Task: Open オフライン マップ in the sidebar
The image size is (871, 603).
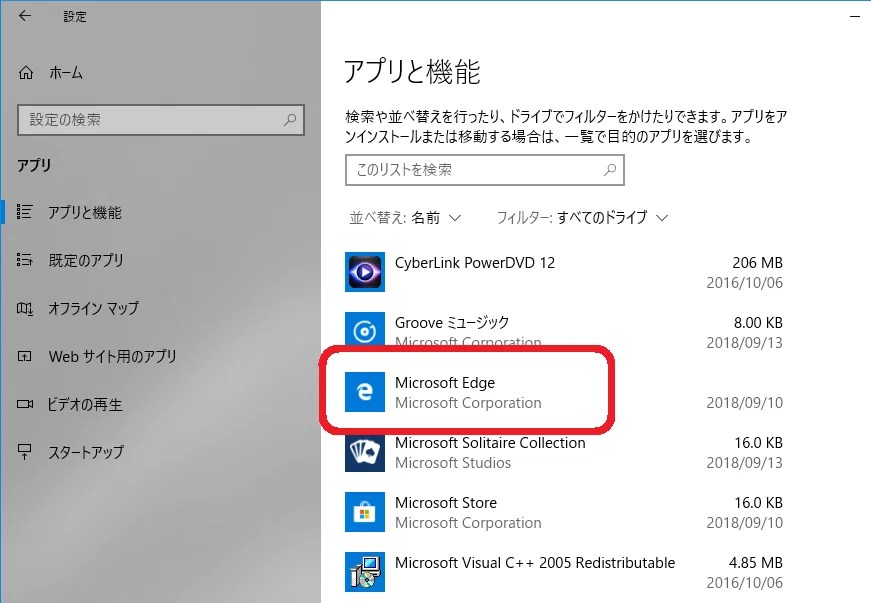Action: click(93, 308)
